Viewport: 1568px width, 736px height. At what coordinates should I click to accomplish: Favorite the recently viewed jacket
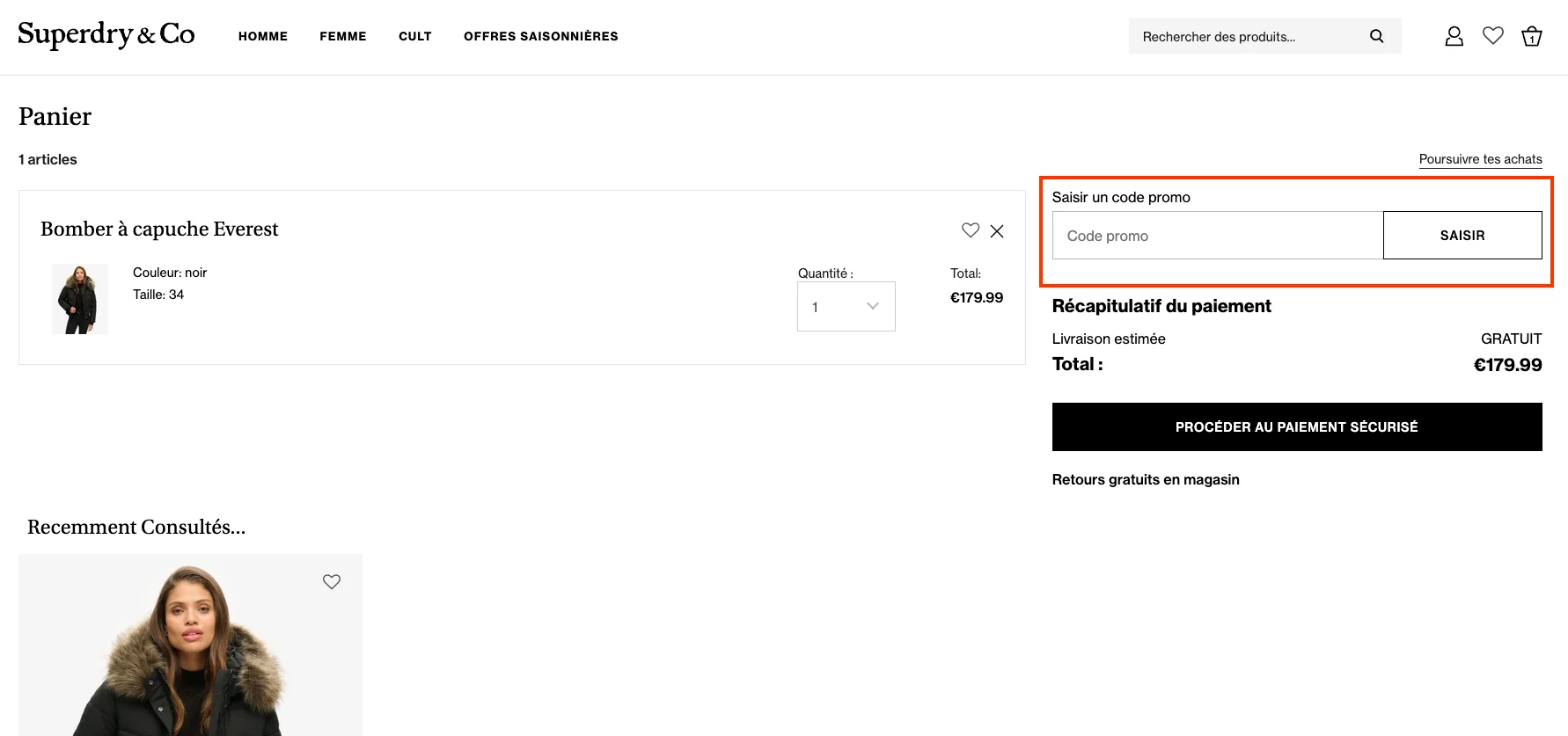point(332,581)
